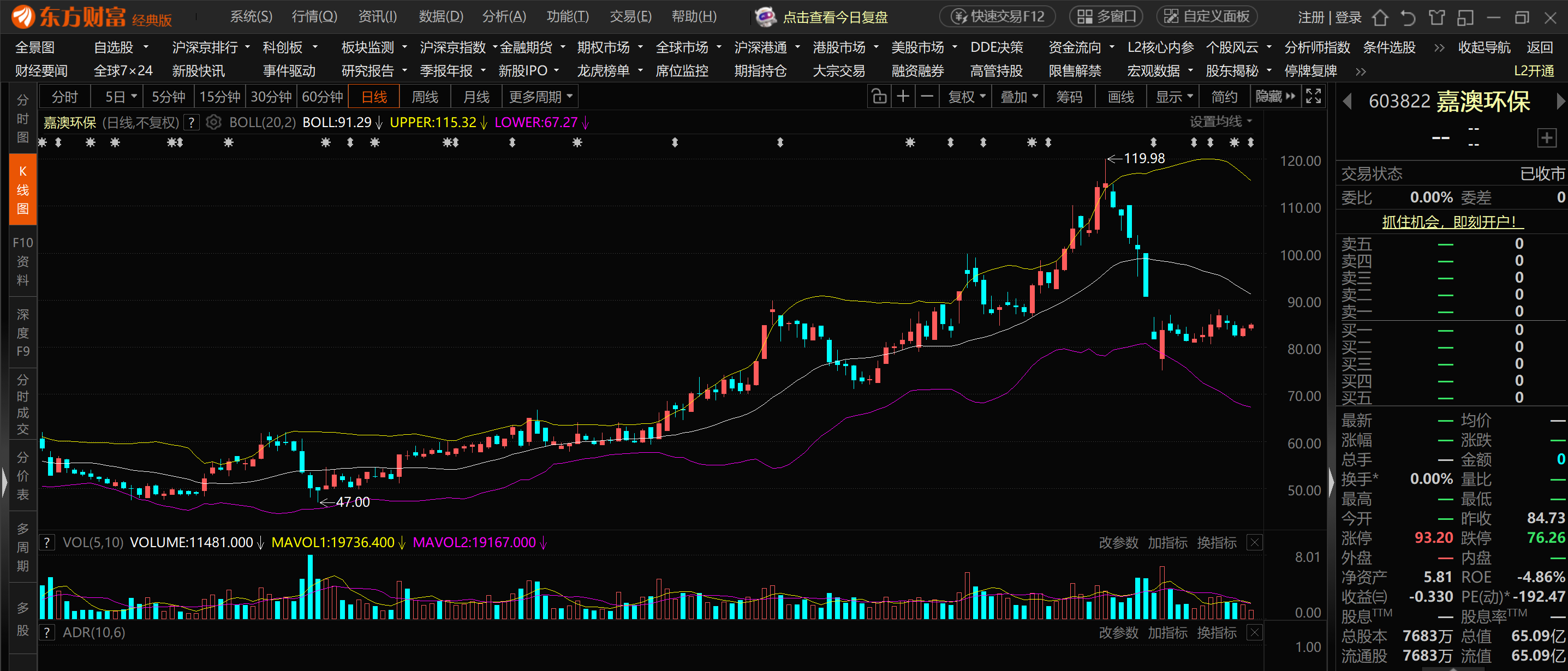Click VOL indicator help question mark
The width and height of the screenshot is (1568, 671).
(x=47, y=542)
